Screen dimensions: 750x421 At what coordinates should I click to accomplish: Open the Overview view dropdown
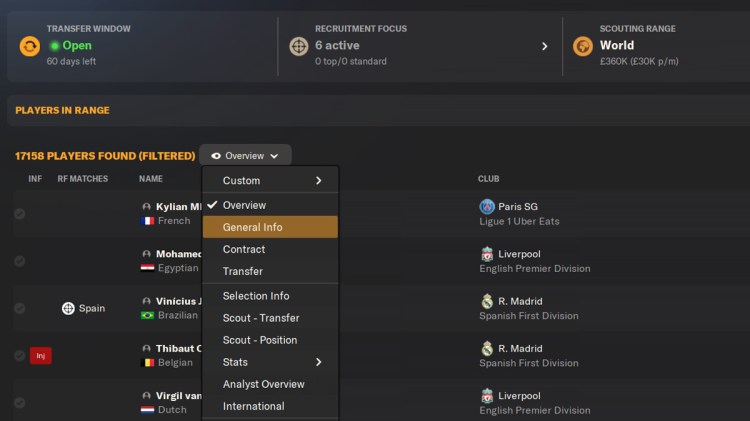pos(245,156)
